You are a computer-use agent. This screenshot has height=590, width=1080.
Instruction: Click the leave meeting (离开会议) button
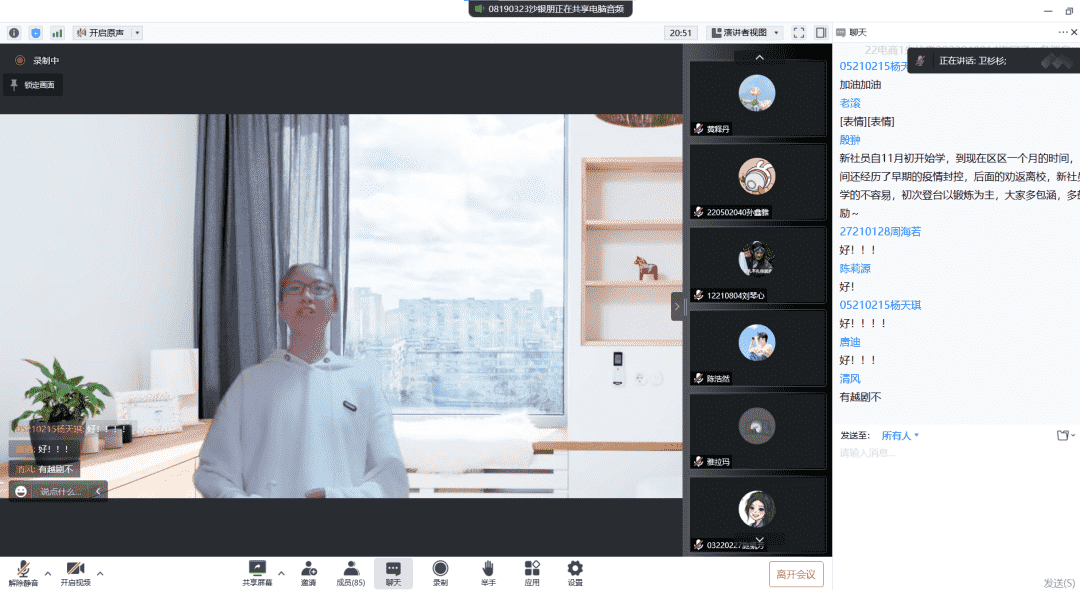[796, 574]
